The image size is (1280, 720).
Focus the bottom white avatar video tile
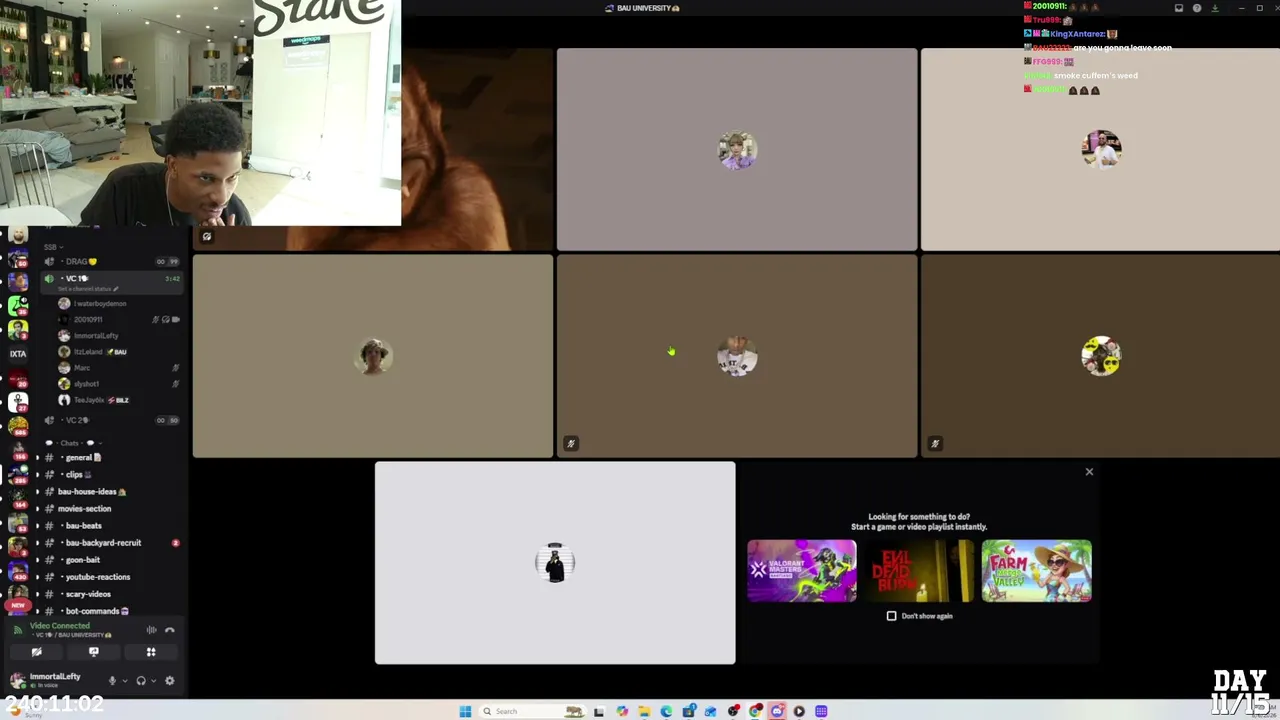click(x=555, y=563)
